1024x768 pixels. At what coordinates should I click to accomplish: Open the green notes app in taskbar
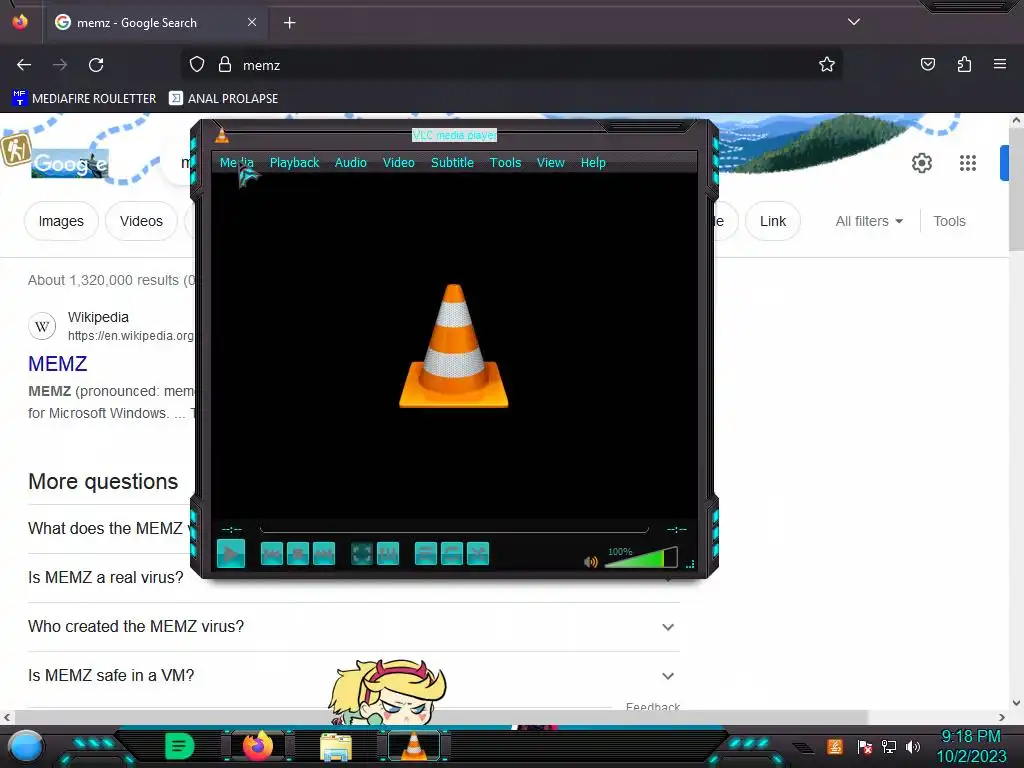point(180,746)
